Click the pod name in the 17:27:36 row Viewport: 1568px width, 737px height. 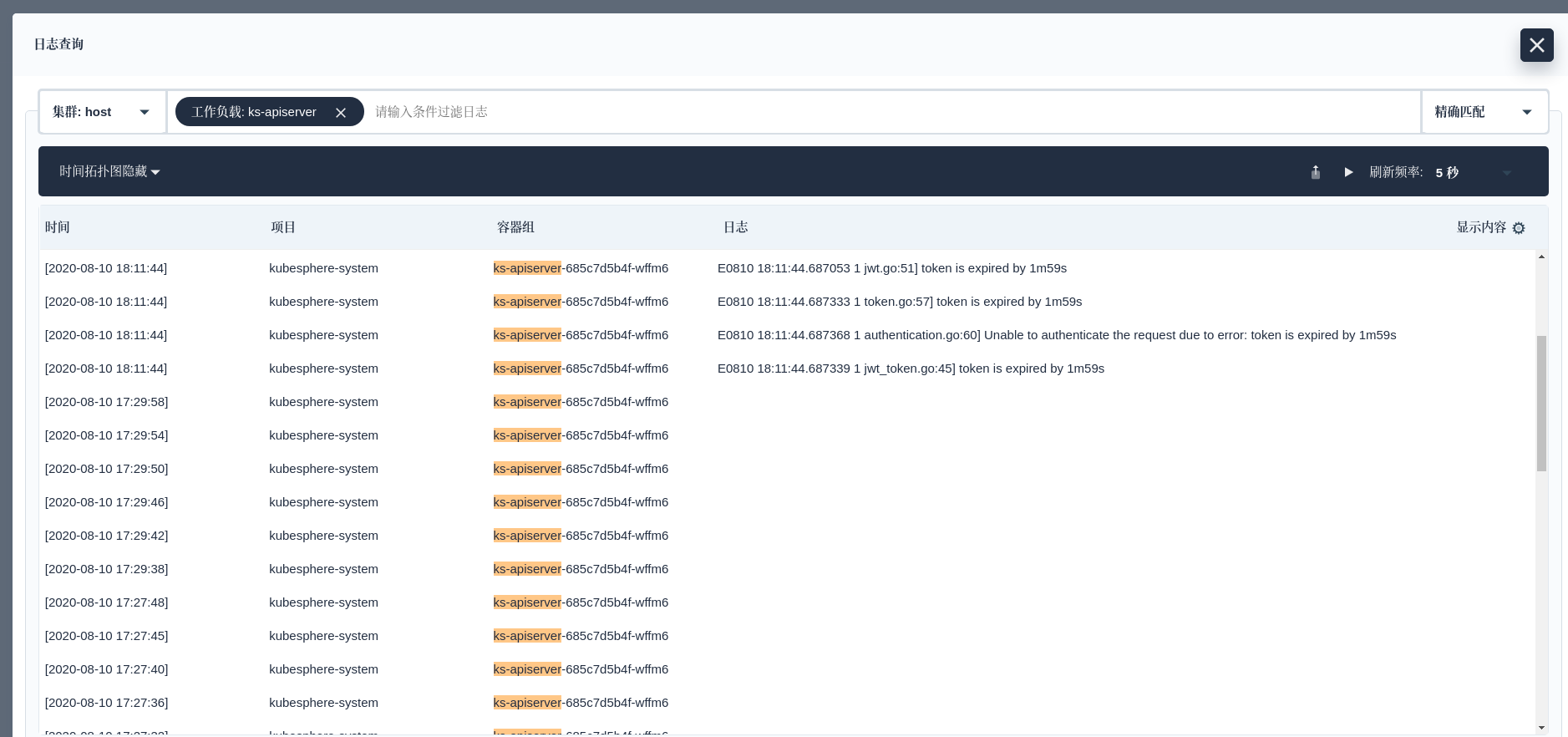click(581, 703)
